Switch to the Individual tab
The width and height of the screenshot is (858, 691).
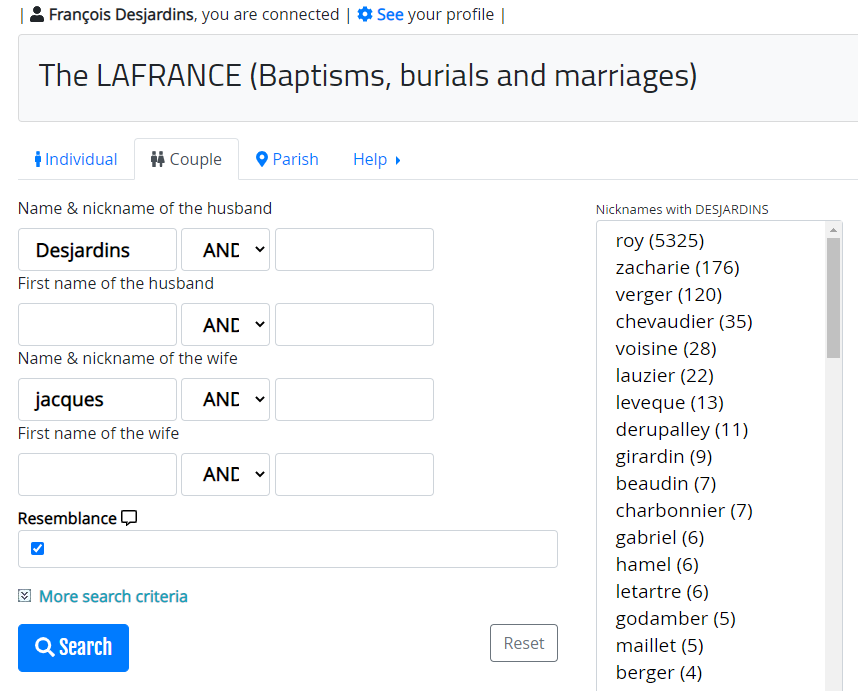pos(76,159)
